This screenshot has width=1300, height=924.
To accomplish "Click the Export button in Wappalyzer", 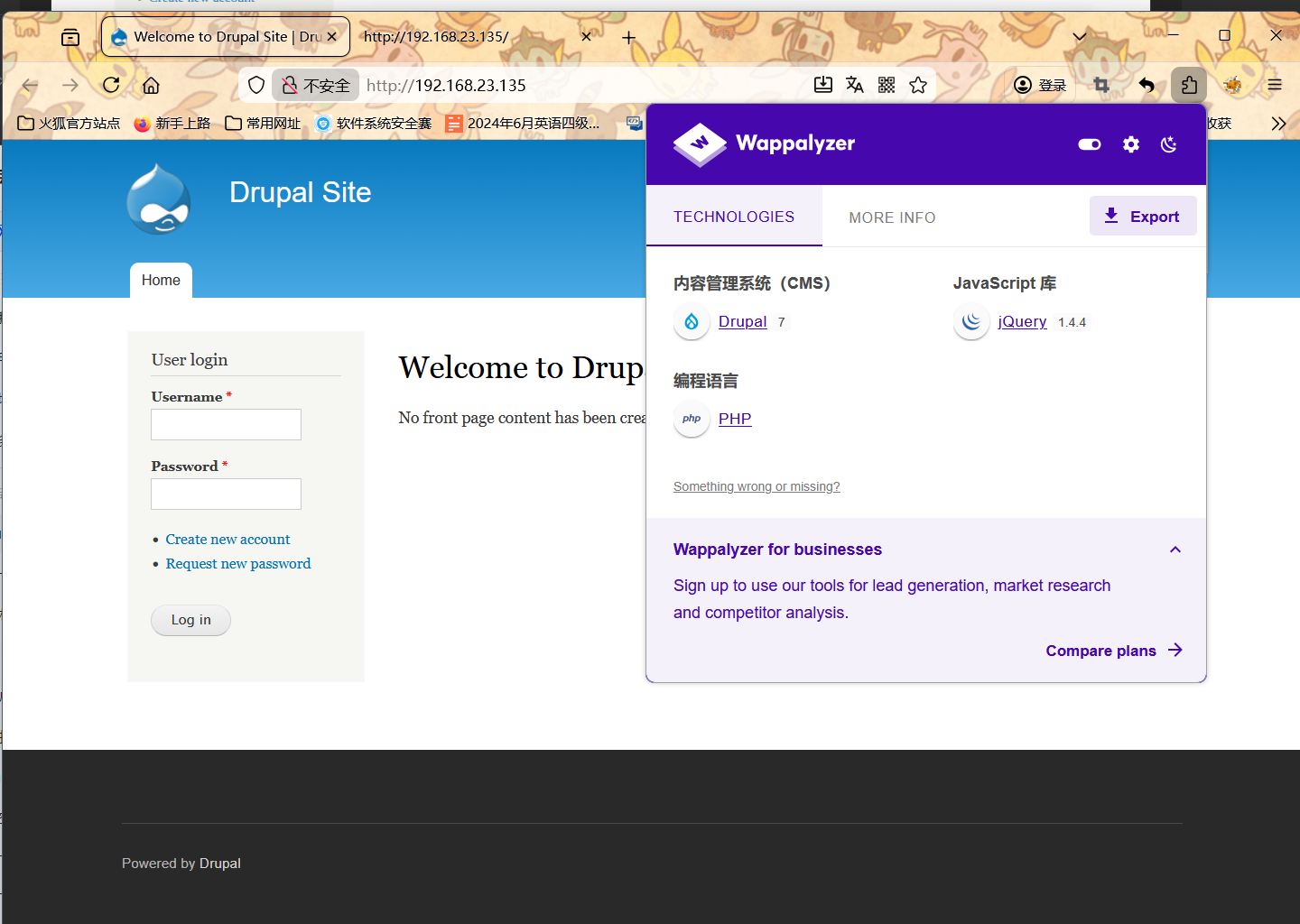I will point(1142,217).
